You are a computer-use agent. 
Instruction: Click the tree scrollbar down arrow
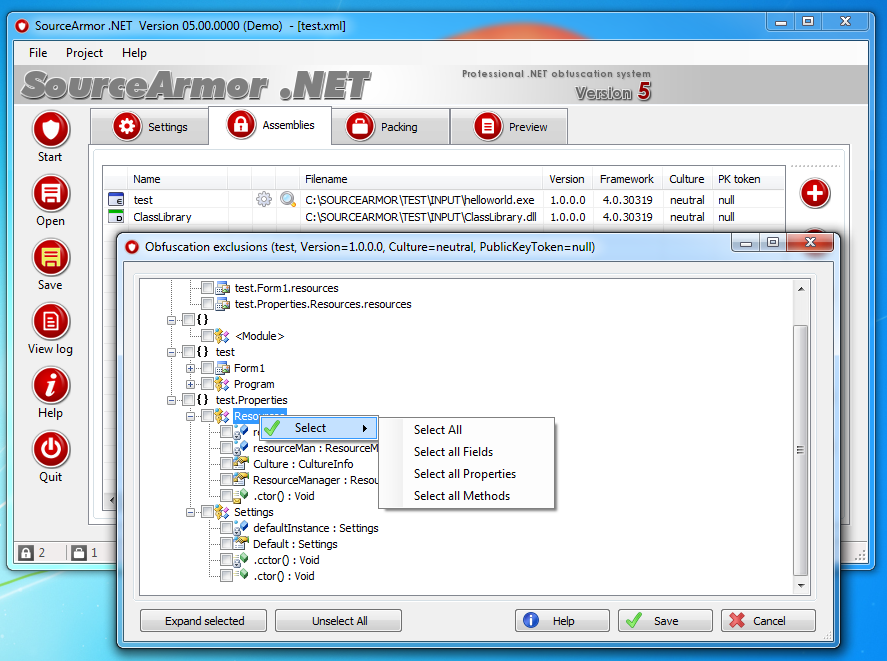[800, 586]
